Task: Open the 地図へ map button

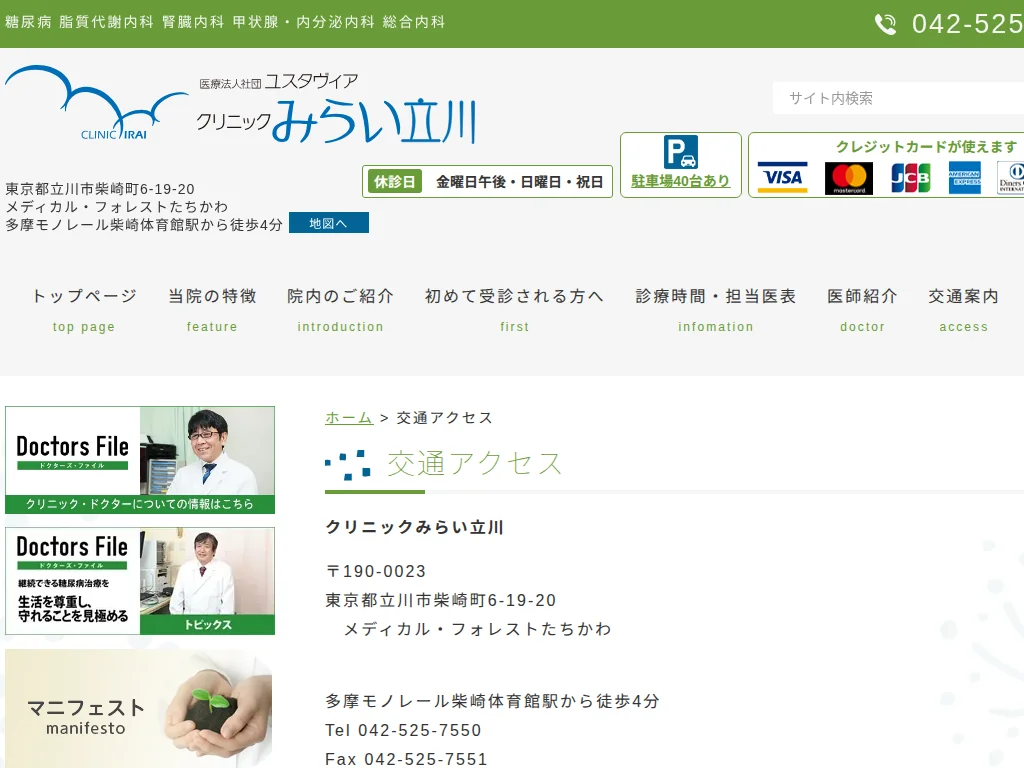Action: [328, 223]
